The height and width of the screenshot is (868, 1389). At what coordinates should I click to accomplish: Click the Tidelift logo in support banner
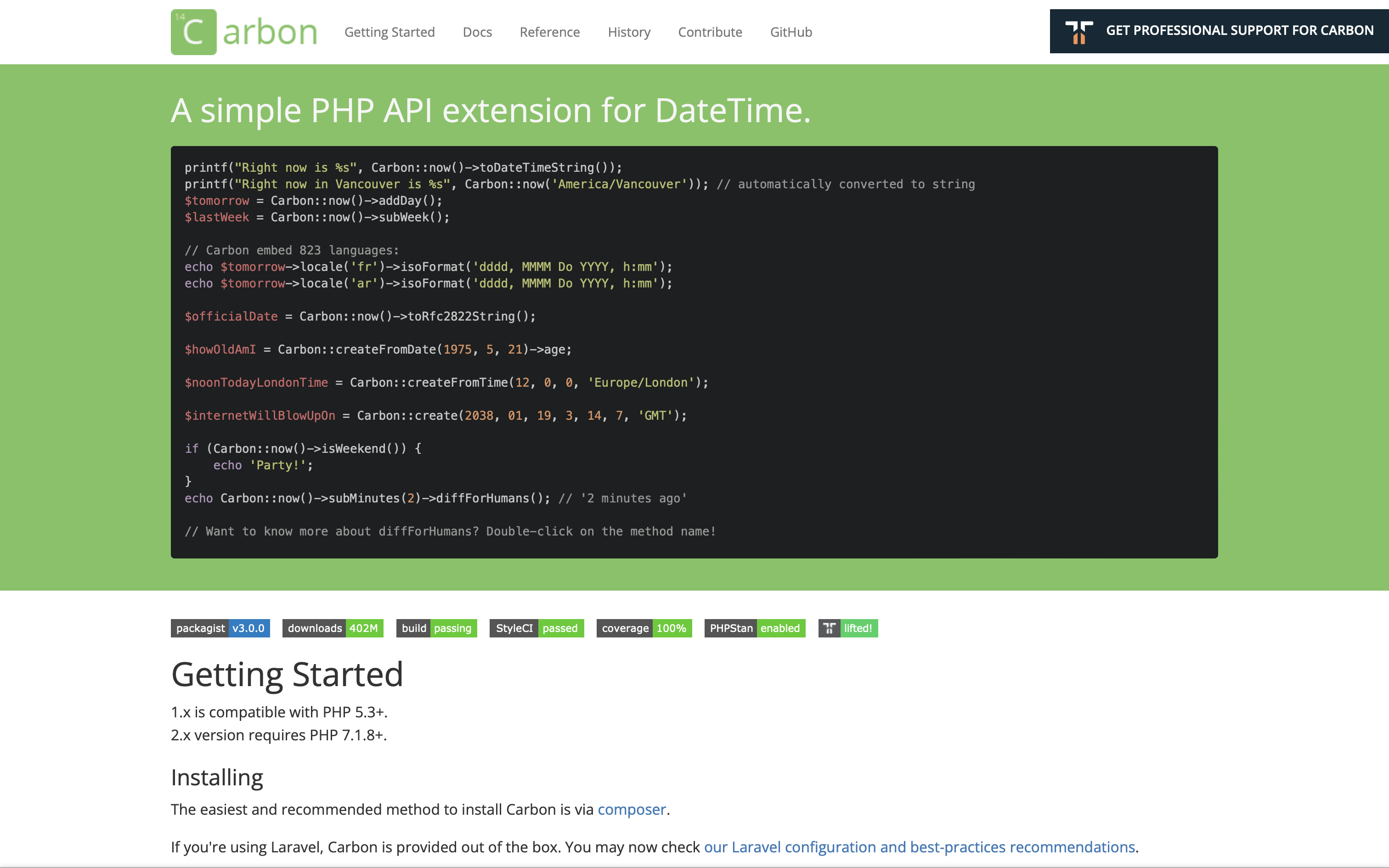coord(1078,32)
